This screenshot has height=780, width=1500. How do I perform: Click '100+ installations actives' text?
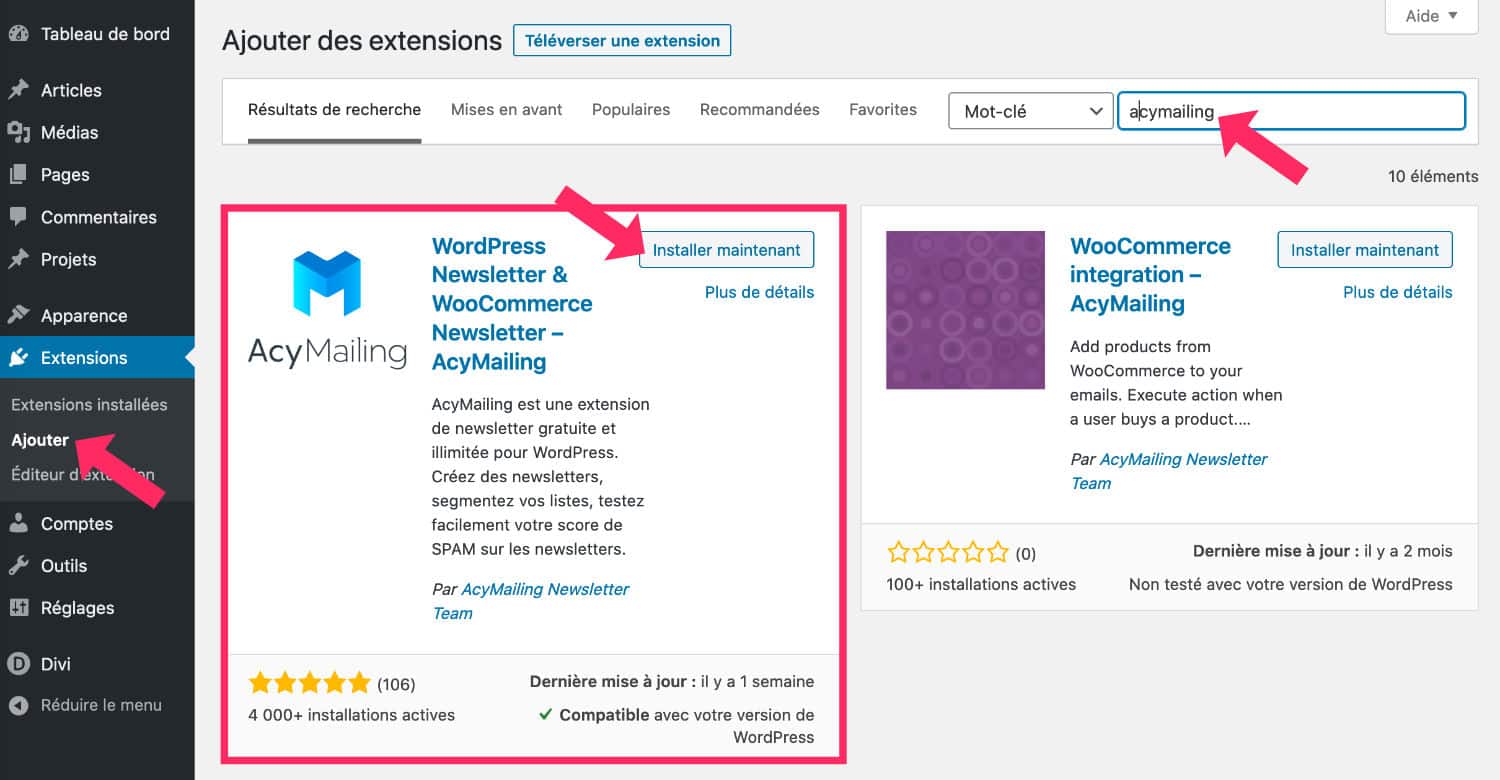click(981, 584)
